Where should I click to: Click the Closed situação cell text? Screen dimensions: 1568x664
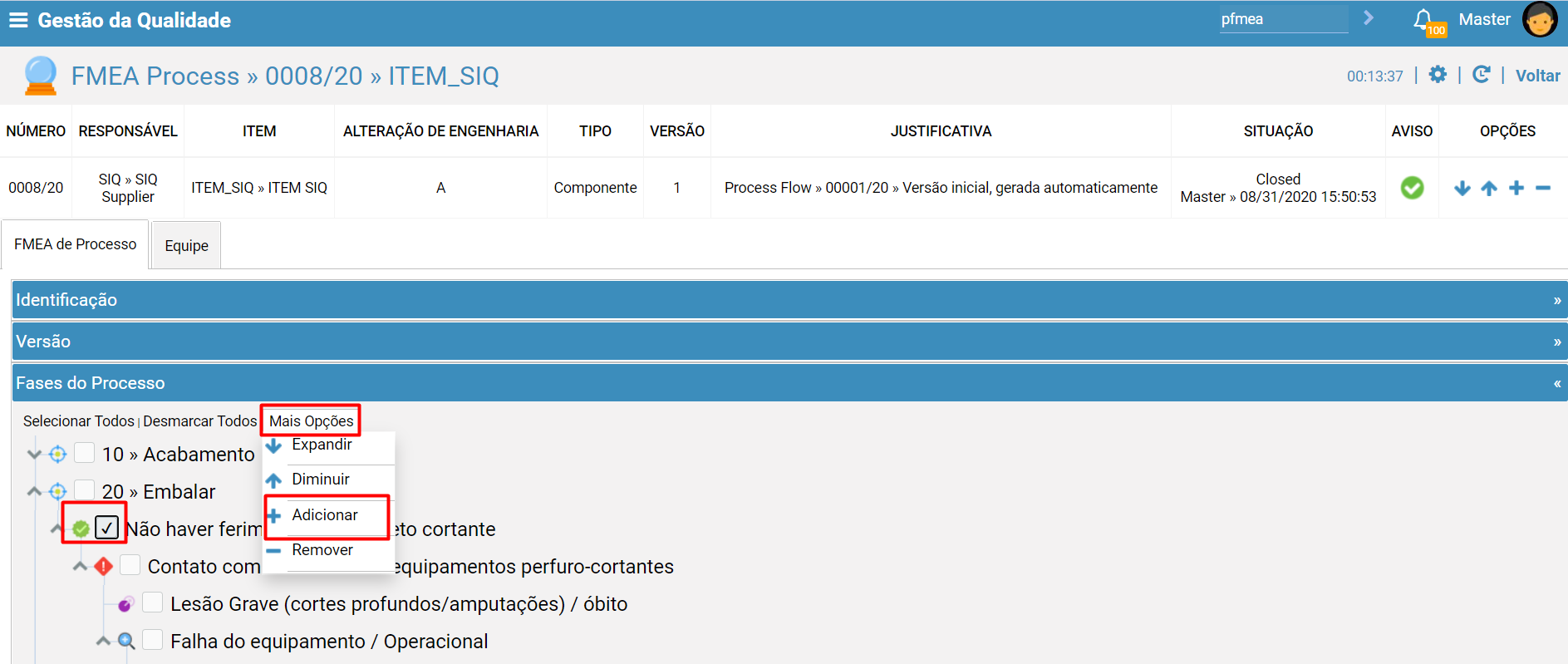(1278, 180)
